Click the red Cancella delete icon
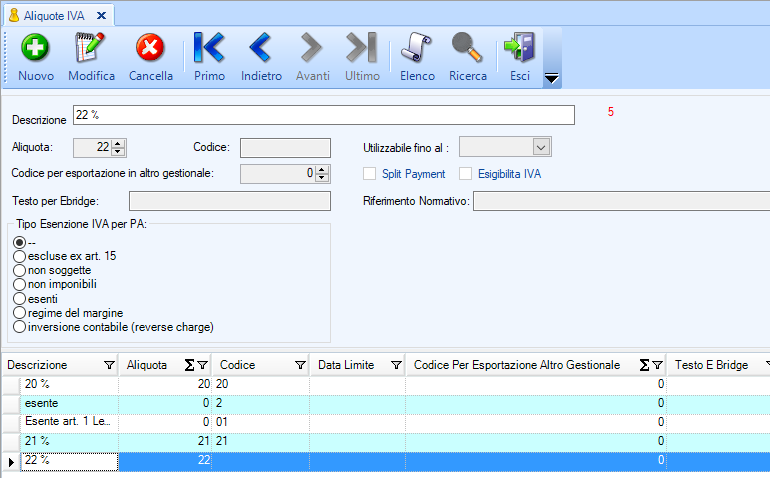Image resolution: width=770 pixels, height=478 pixels. point(150,48)
